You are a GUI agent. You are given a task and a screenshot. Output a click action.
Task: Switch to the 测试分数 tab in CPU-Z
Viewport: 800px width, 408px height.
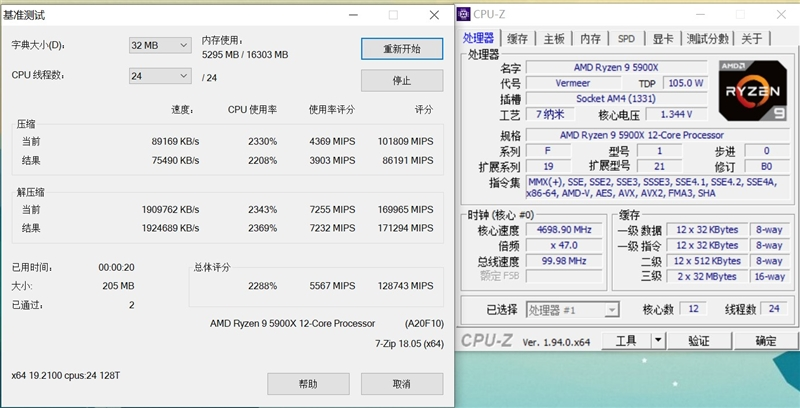(707, 39)
